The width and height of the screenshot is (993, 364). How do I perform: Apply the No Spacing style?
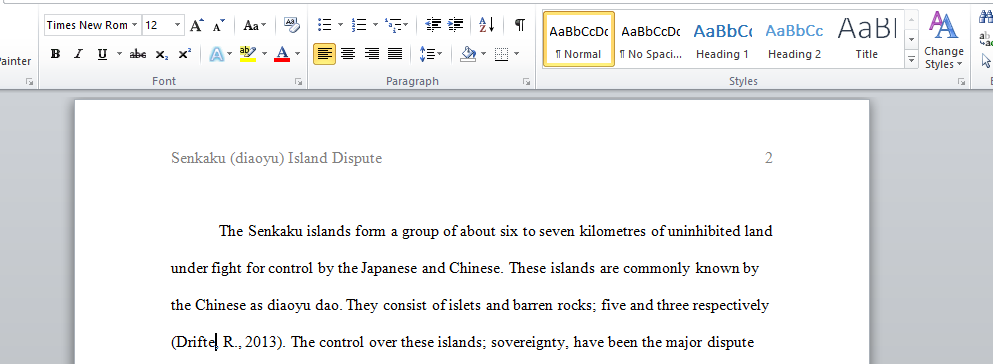pos(650,39)
